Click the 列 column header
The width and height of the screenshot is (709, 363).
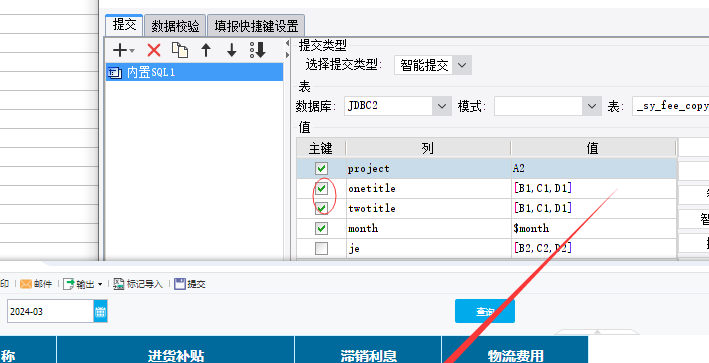pos(428,148)
